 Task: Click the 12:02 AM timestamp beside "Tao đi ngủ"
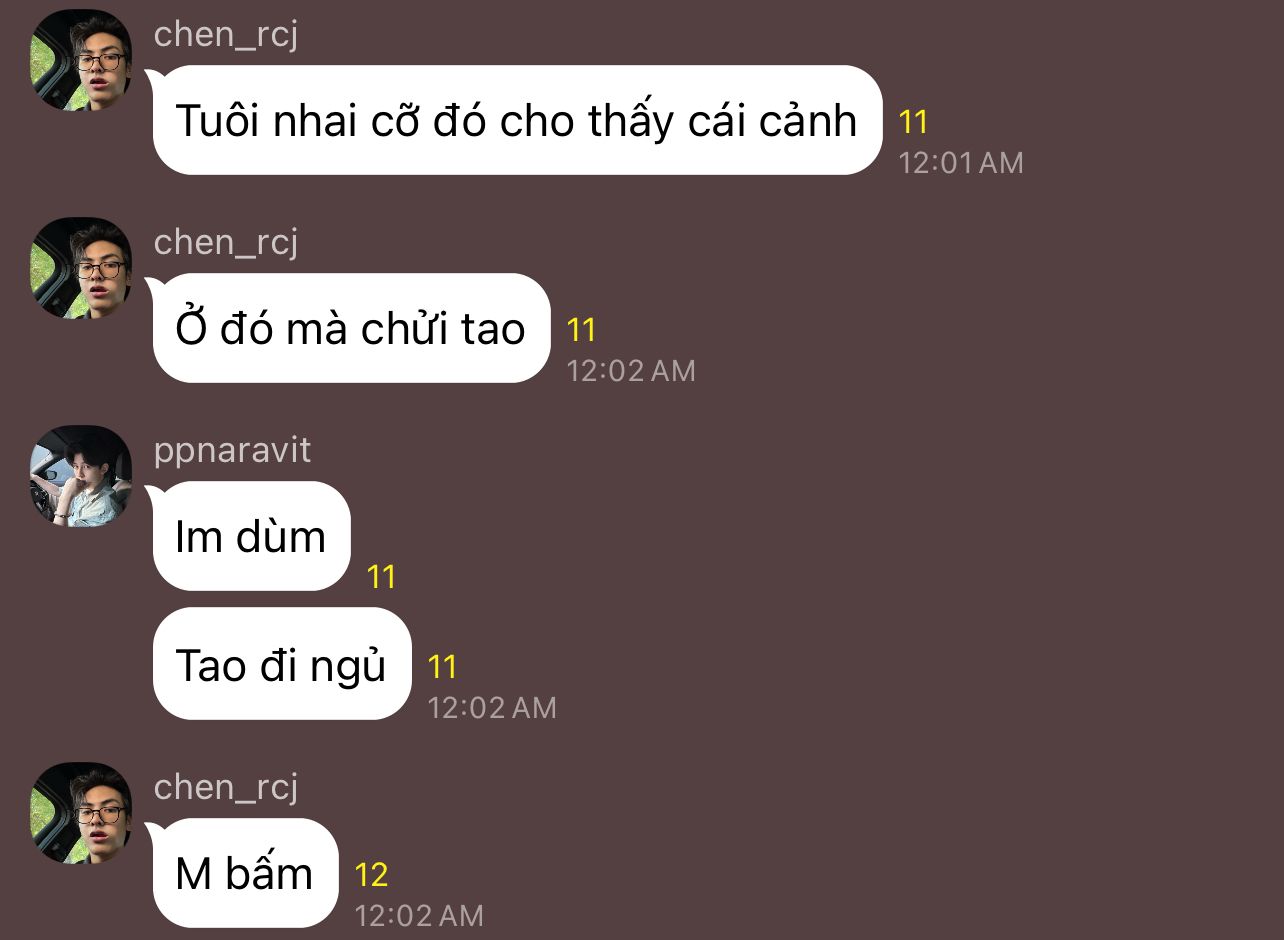pos(491,708)
